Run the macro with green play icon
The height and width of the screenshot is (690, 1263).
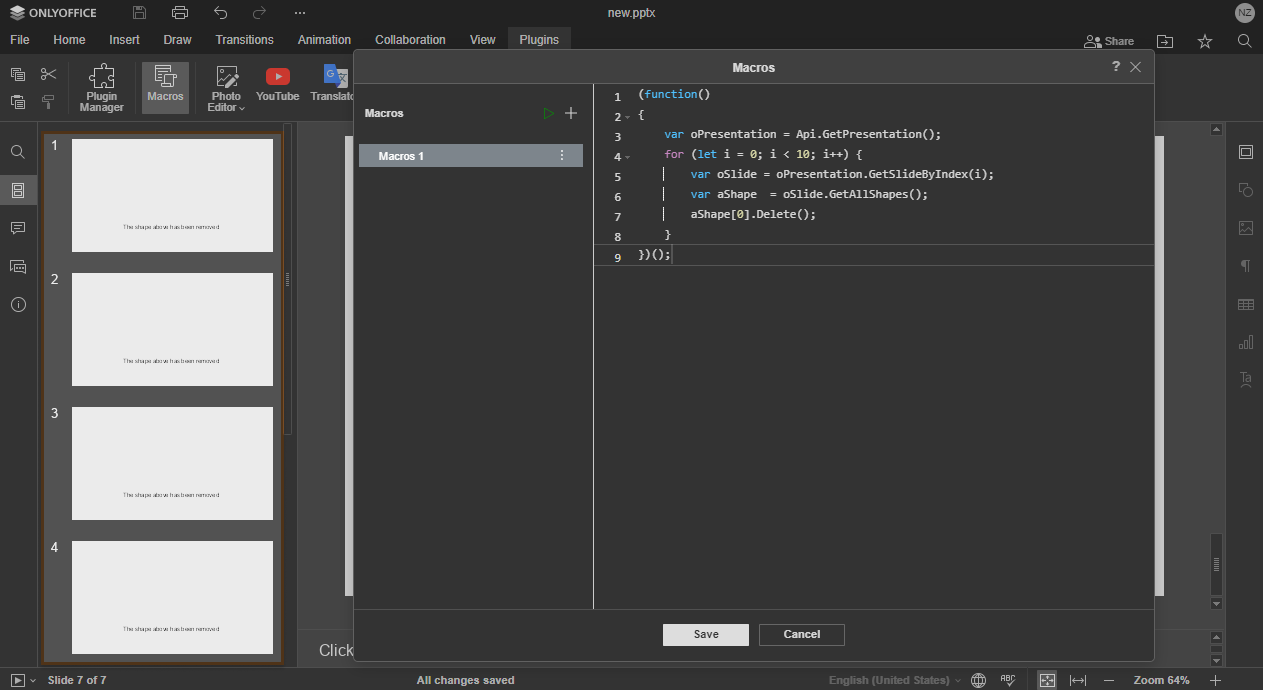[548, 114]
